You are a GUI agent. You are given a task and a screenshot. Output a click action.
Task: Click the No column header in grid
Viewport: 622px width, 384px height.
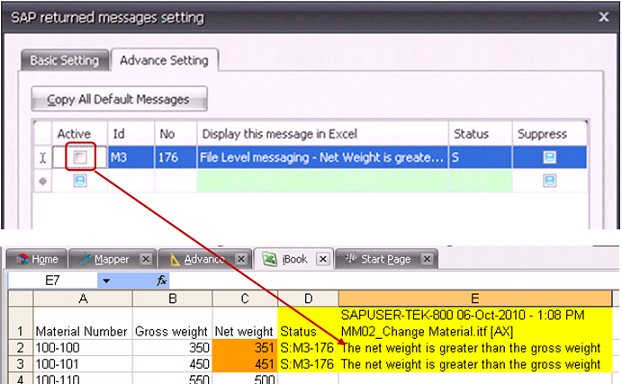click(x=176, y=134)
